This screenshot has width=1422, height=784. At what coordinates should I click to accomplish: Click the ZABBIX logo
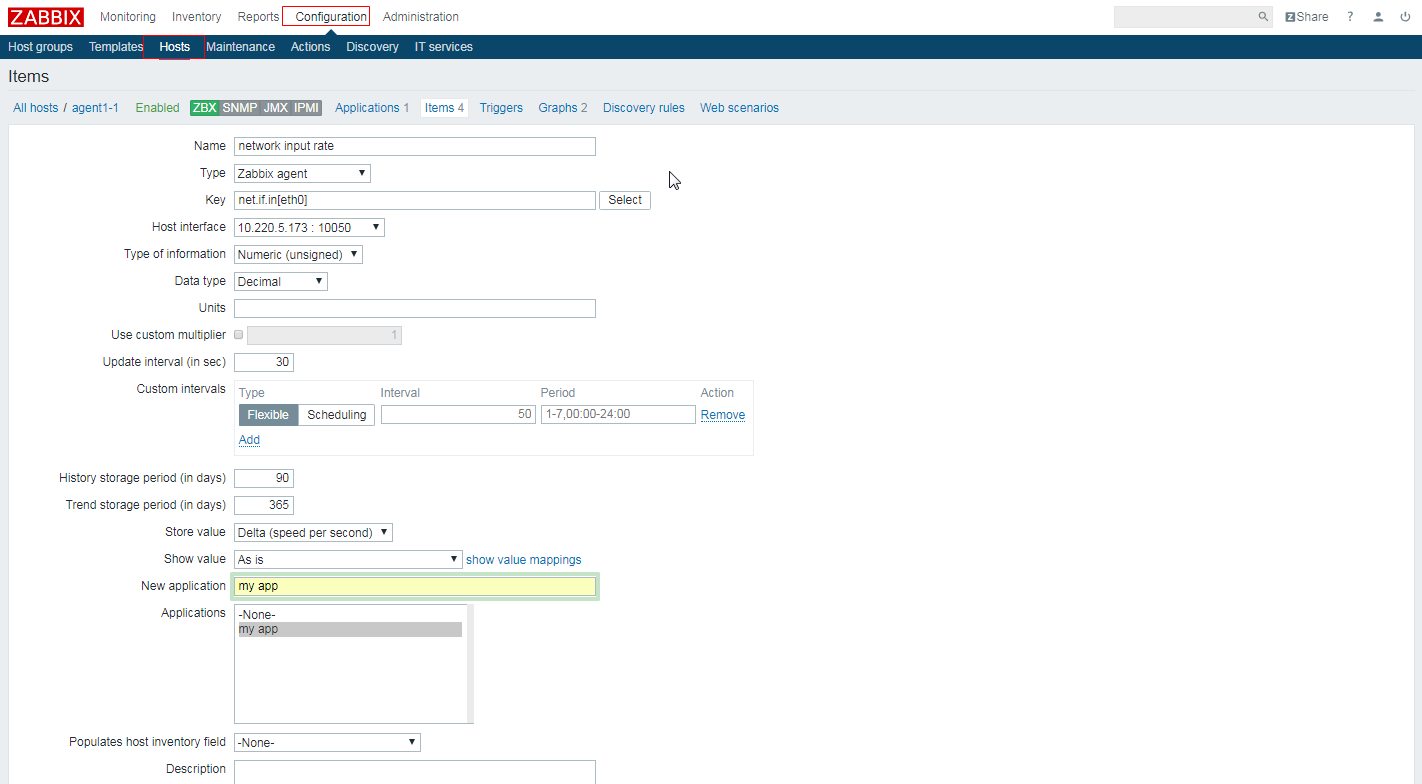[46, 17]
